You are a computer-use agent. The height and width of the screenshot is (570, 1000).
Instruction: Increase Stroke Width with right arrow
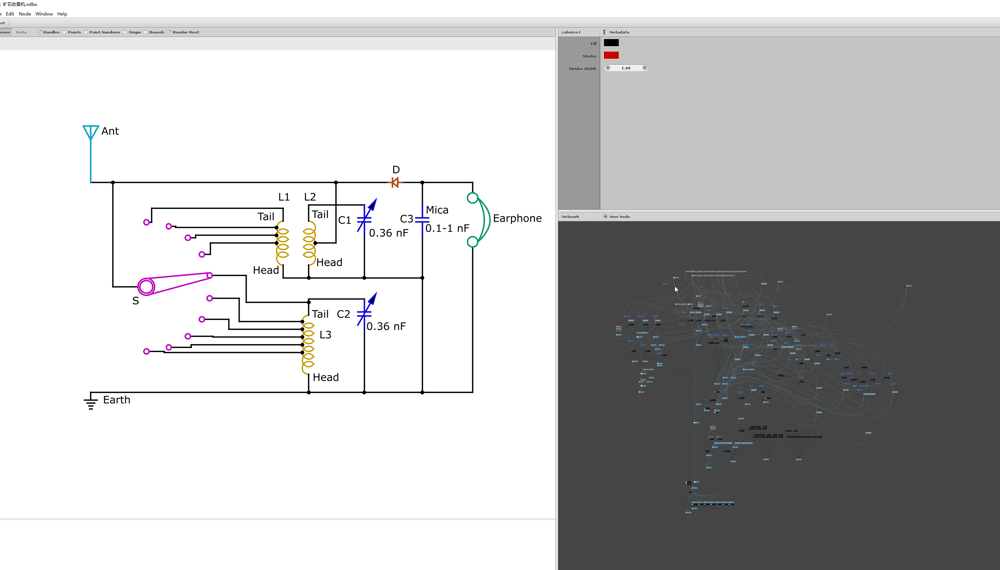coord(644,68)
